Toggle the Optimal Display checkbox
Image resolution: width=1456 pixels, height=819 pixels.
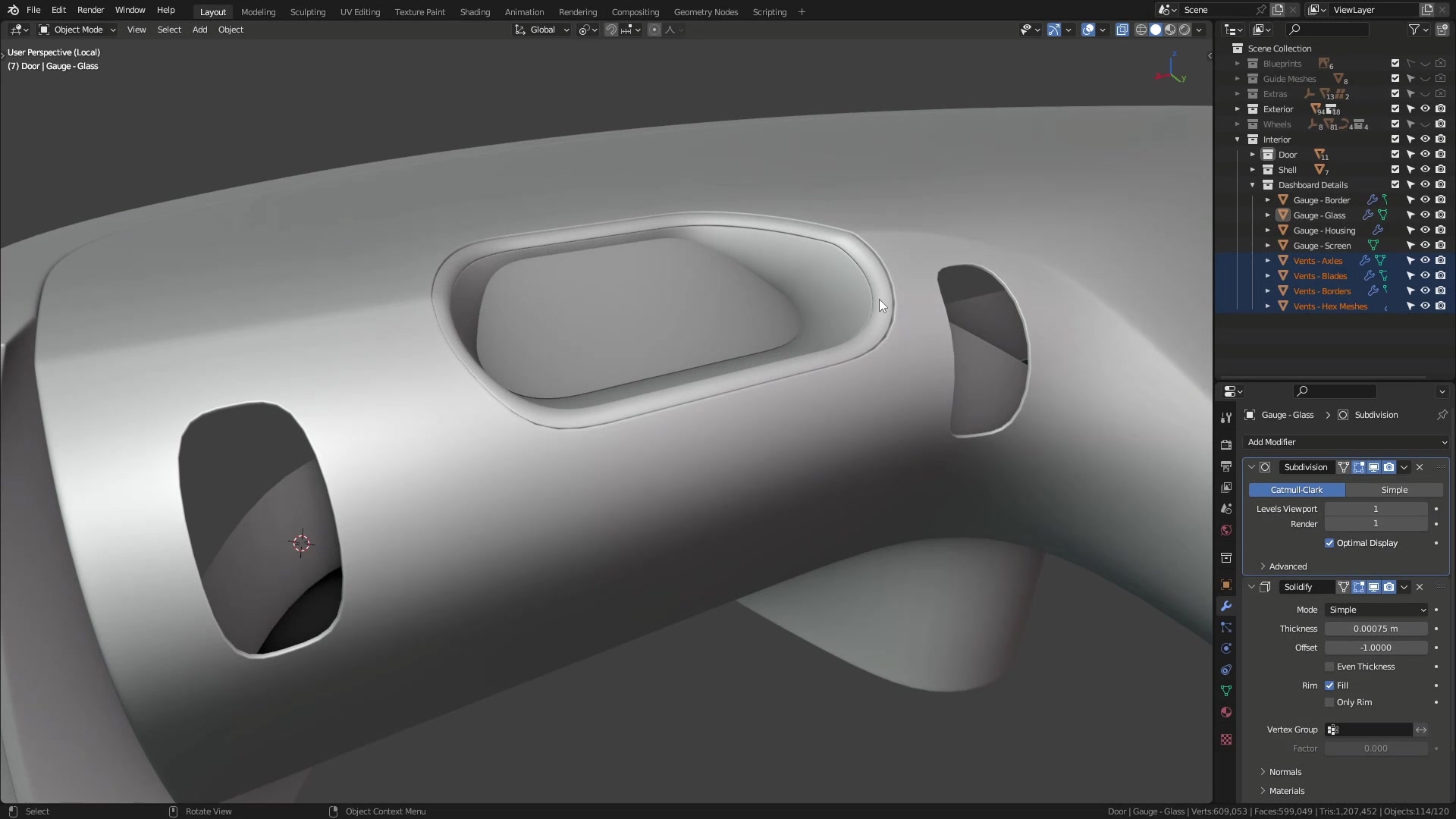(1329, 543)
